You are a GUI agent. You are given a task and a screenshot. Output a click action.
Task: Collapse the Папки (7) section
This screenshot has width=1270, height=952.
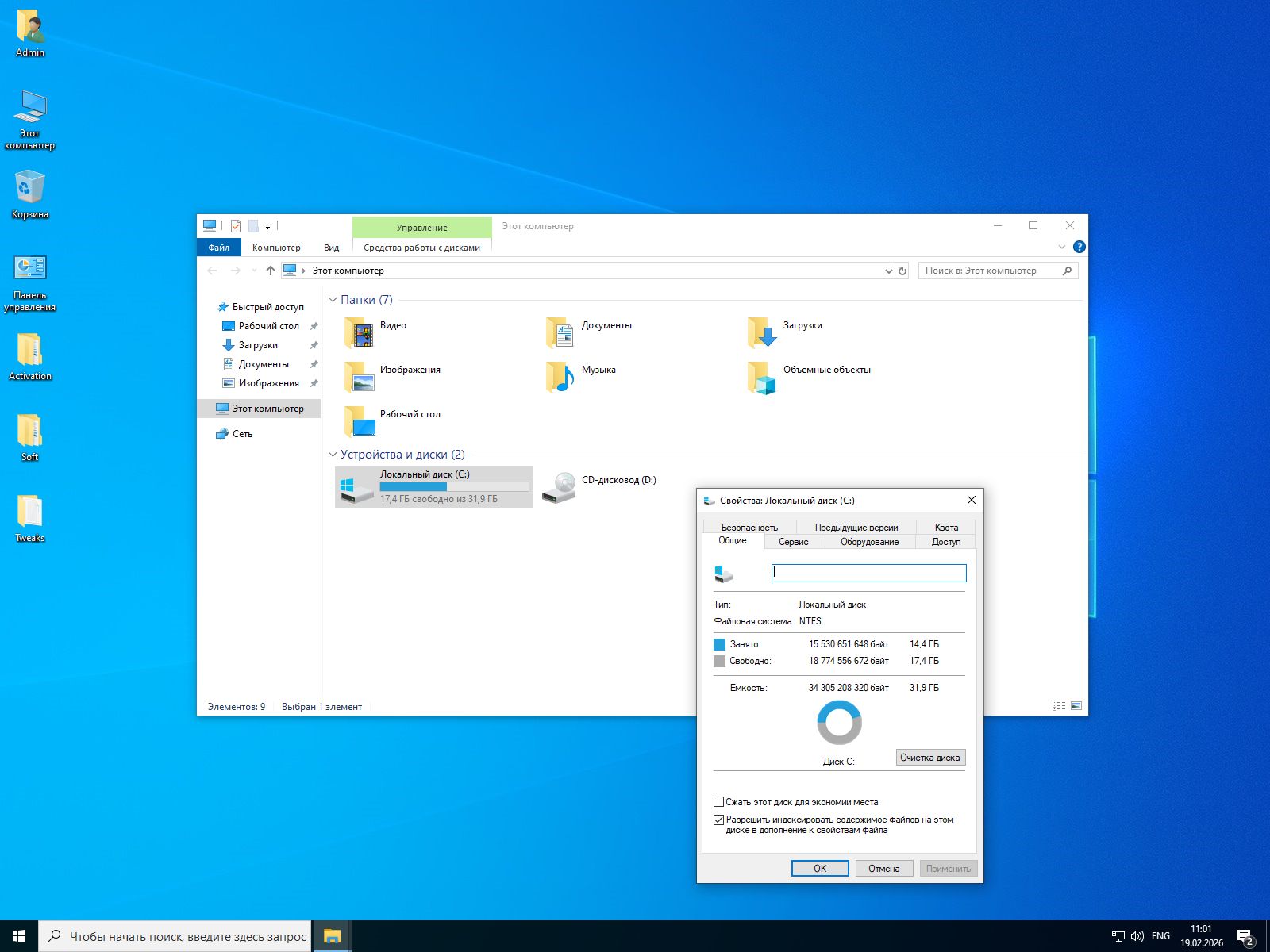click(333, 300)
